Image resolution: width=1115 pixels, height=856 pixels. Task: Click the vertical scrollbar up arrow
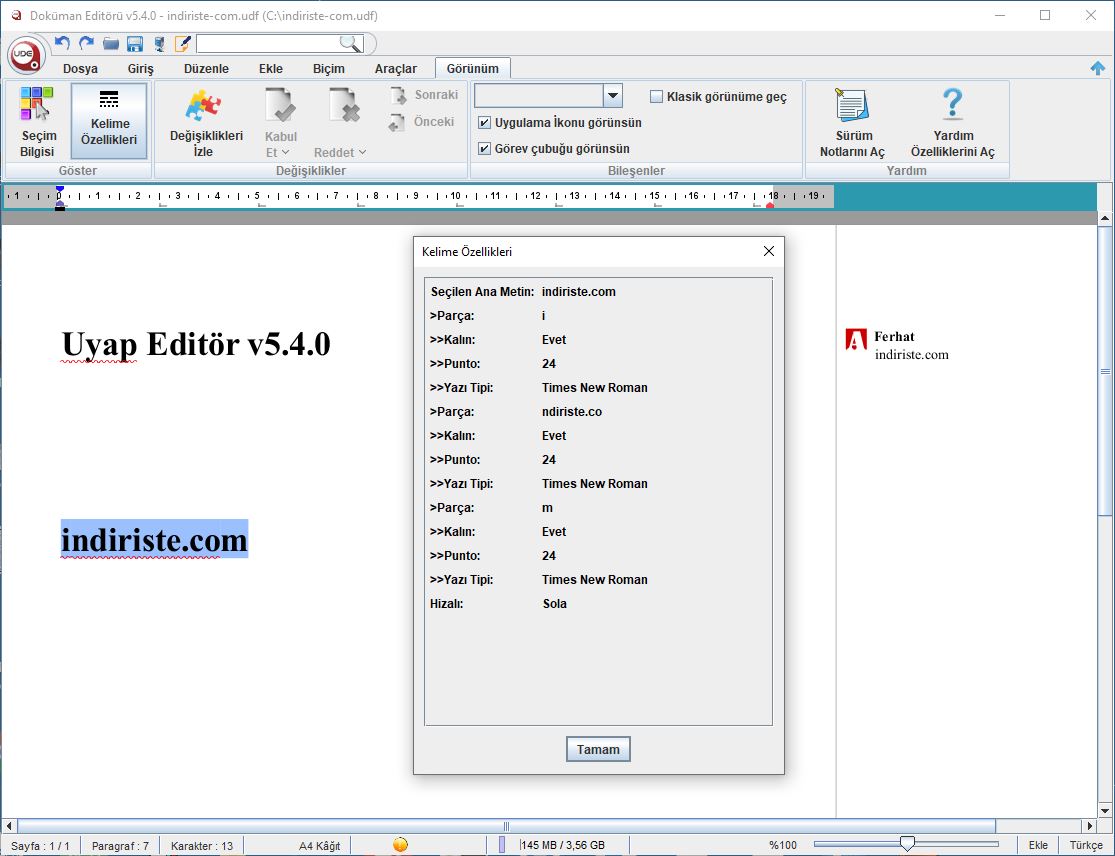1104,218
